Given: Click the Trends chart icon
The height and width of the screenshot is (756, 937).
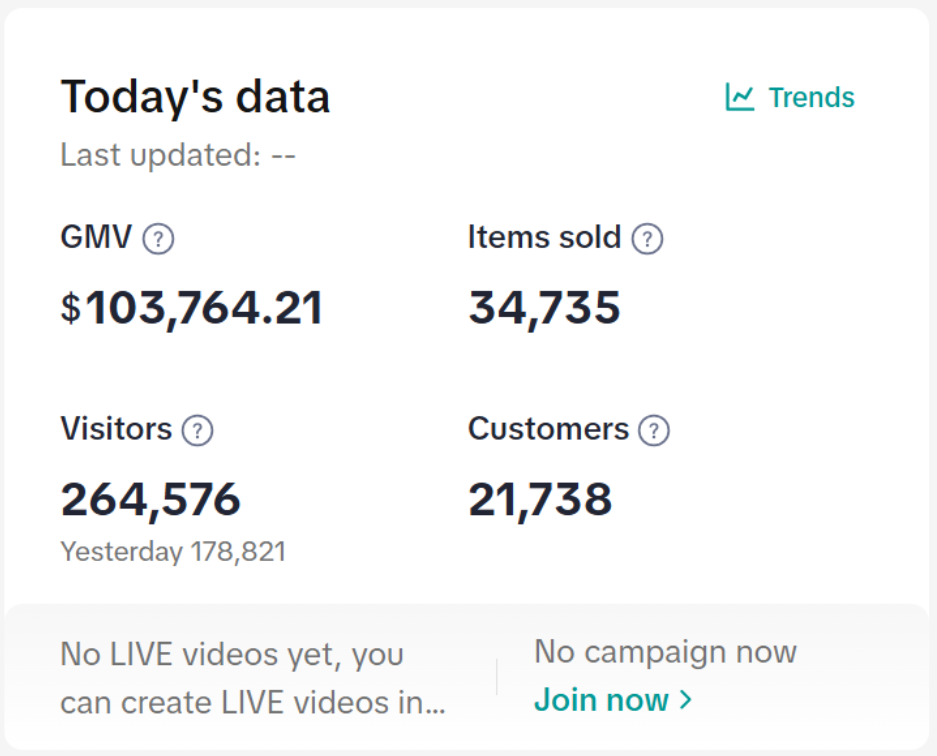Looking at the screenshot, I should (740, 97).
